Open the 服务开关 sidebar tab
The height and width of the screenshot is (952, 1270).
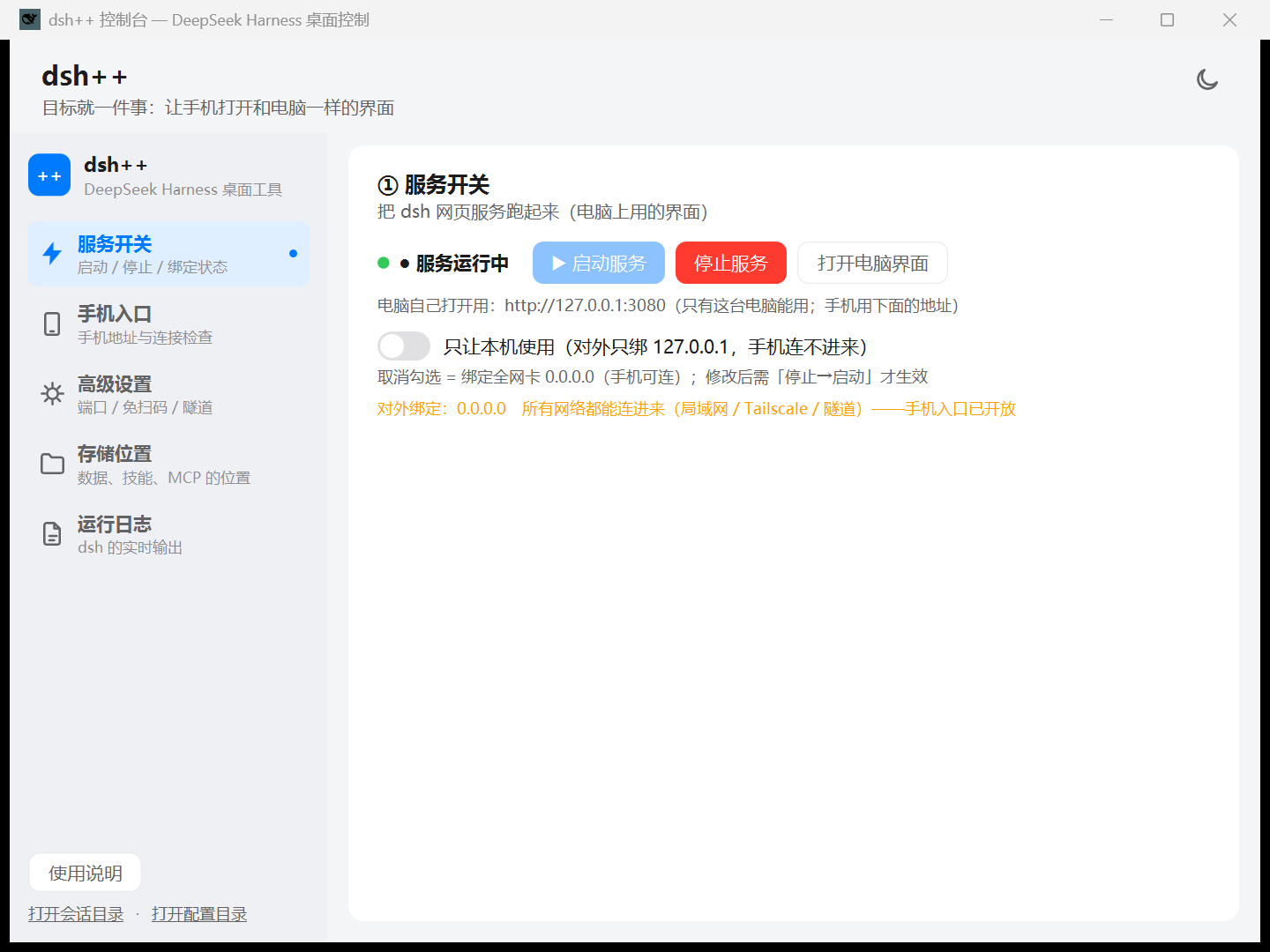[168, 254]
